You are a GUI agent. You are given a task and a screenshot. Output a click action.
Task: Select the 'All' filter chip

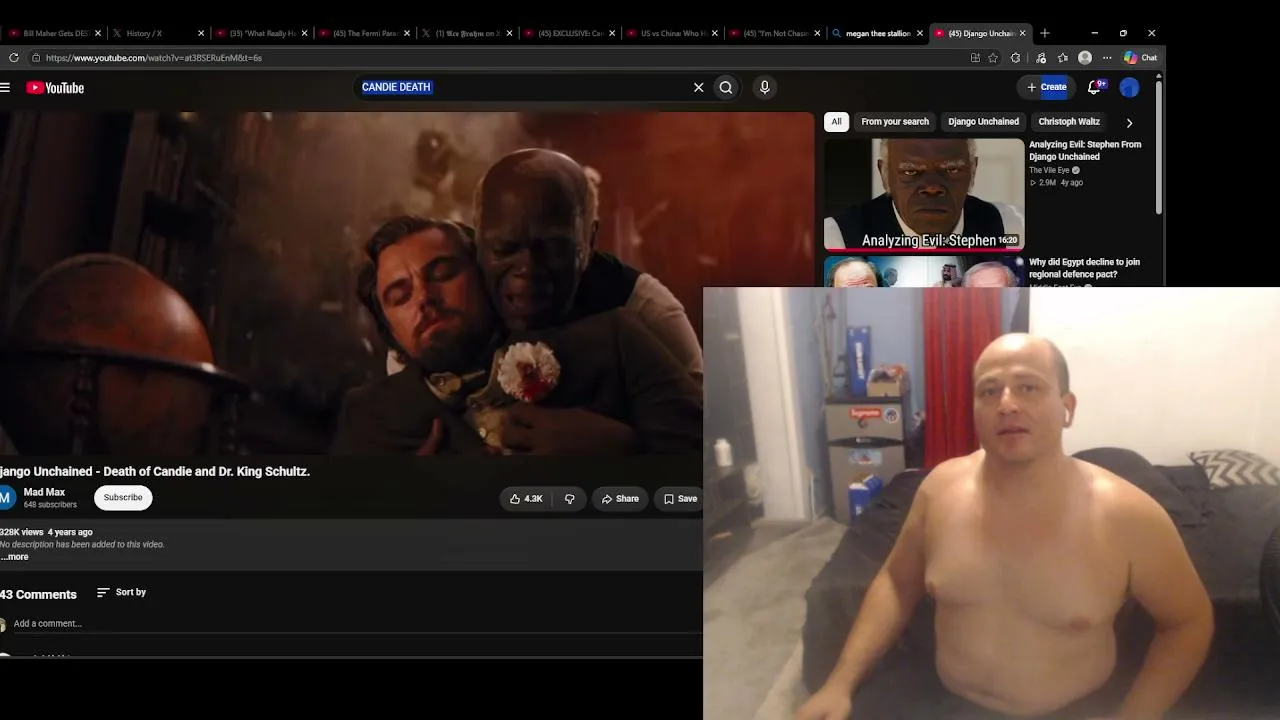(837, 122)
